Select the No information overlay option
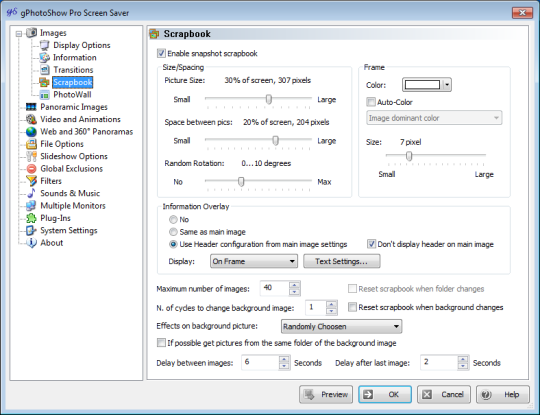 173,219
